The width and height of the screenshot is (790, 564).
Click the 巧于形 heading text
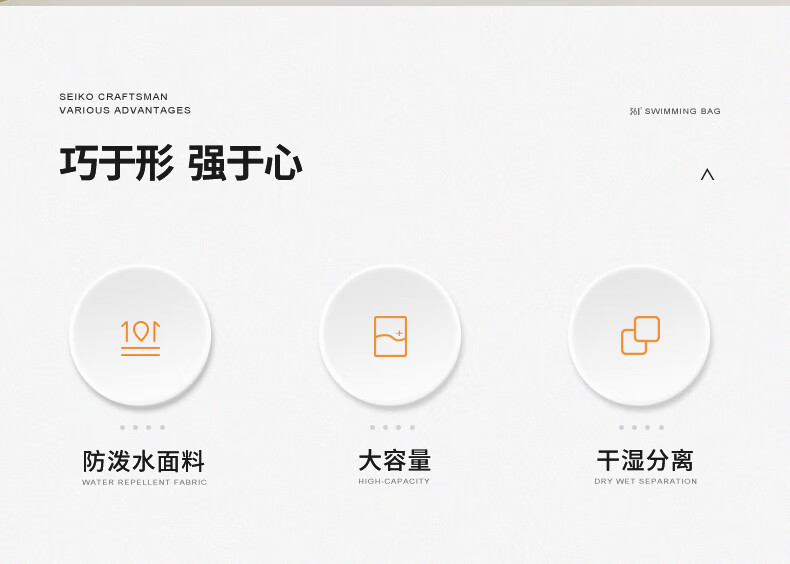coord(116,163)
